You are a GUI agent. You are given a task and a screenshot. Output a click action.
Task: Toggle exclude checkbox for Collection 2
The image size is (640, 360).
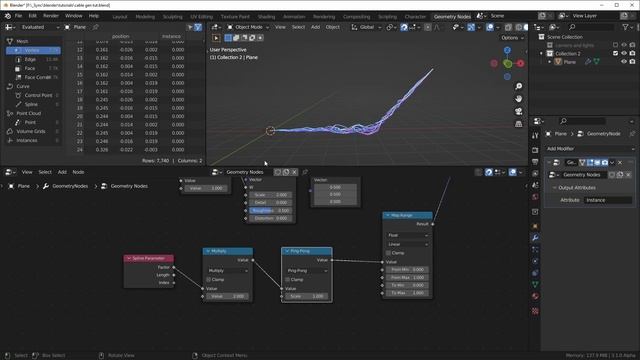pyautogui.click(x=616, y=53)
